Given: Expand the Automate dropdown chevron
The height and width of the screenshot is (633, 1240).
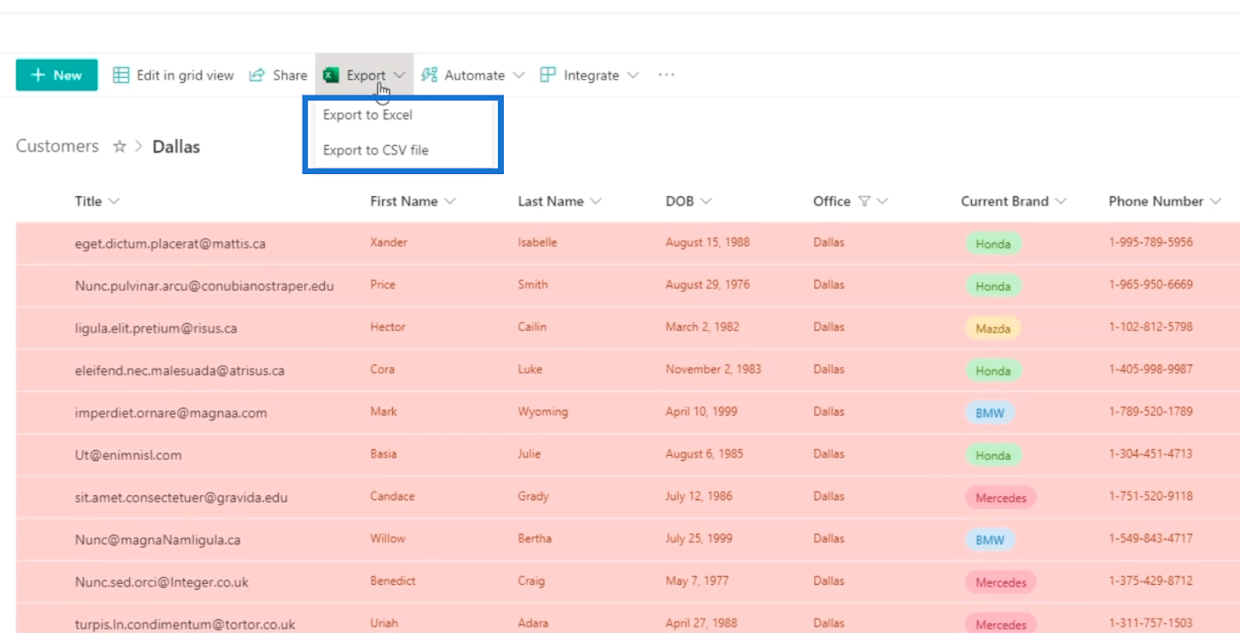Looking at the screenshot, I should [518, 75].
